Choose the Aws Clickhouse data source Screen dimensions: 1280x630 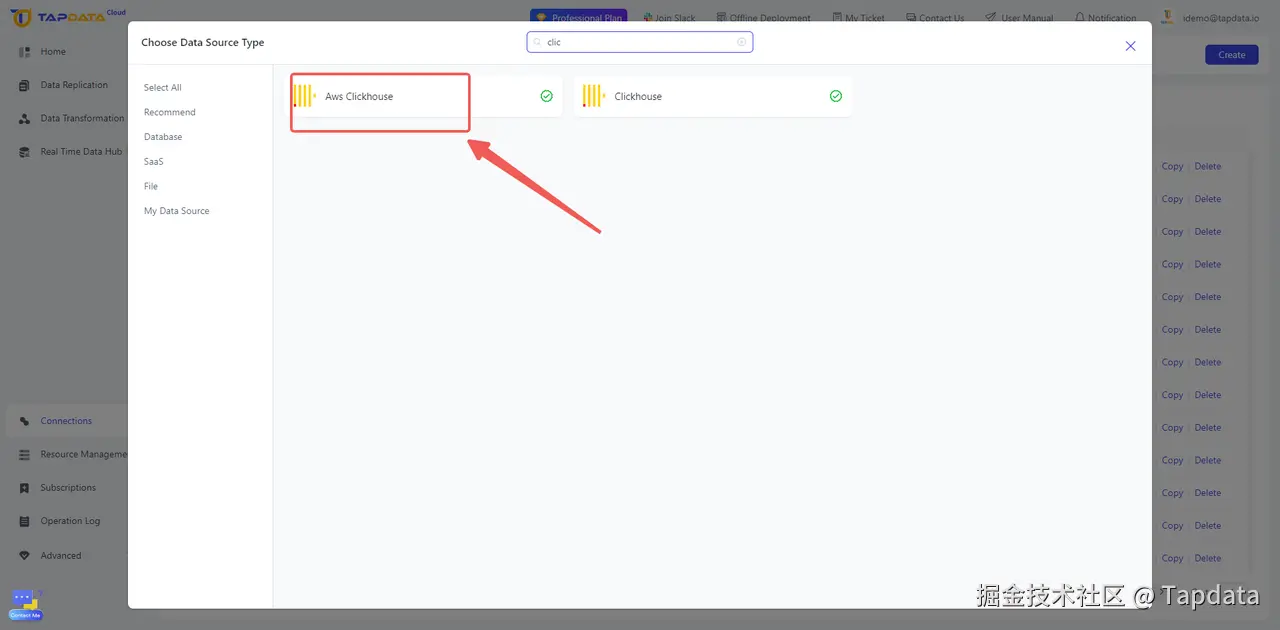(426, 97)
